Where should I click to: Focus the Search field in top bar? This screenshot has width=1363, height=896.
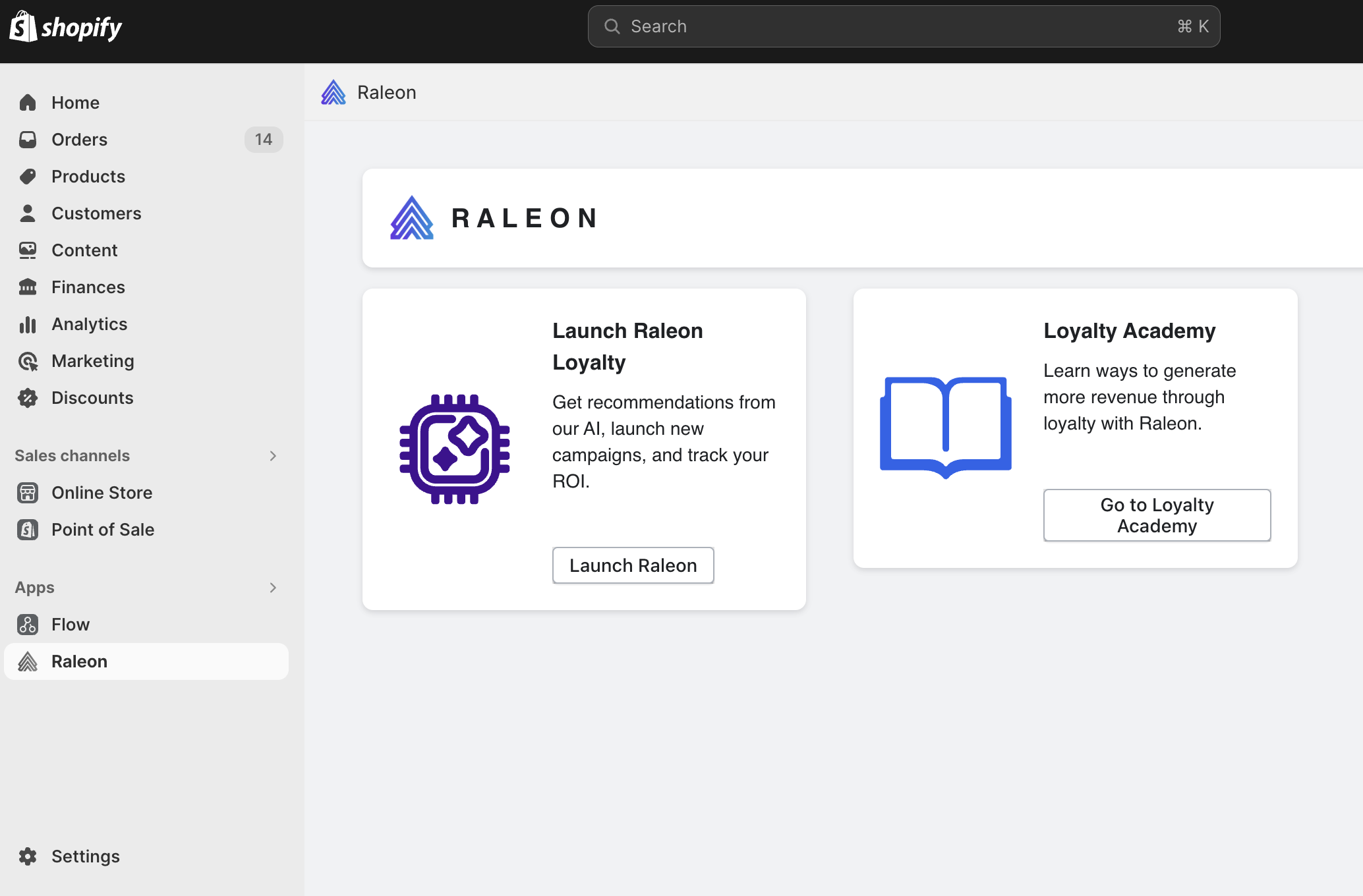[903, 26]
